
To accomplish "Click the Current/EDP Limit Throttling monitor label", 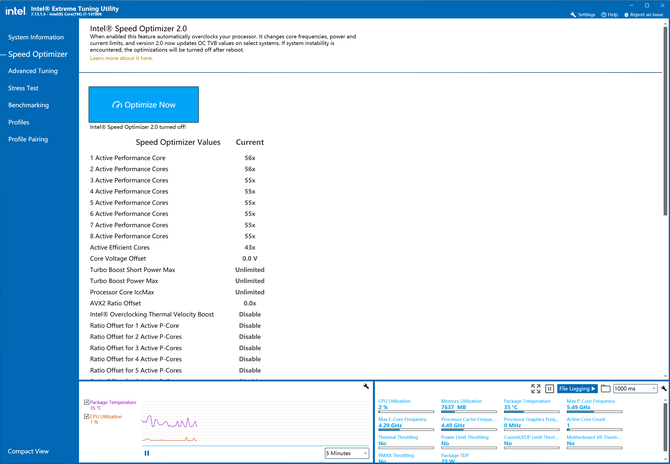I will pos(531,437).
